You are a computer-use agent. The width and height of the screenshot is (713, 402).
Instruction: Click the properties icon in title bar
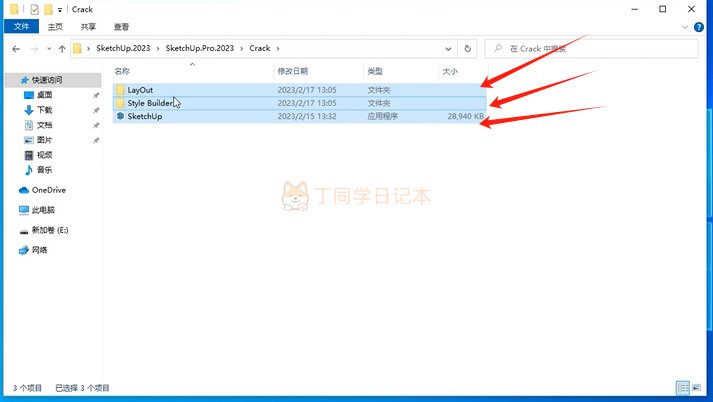click(35, 9)
